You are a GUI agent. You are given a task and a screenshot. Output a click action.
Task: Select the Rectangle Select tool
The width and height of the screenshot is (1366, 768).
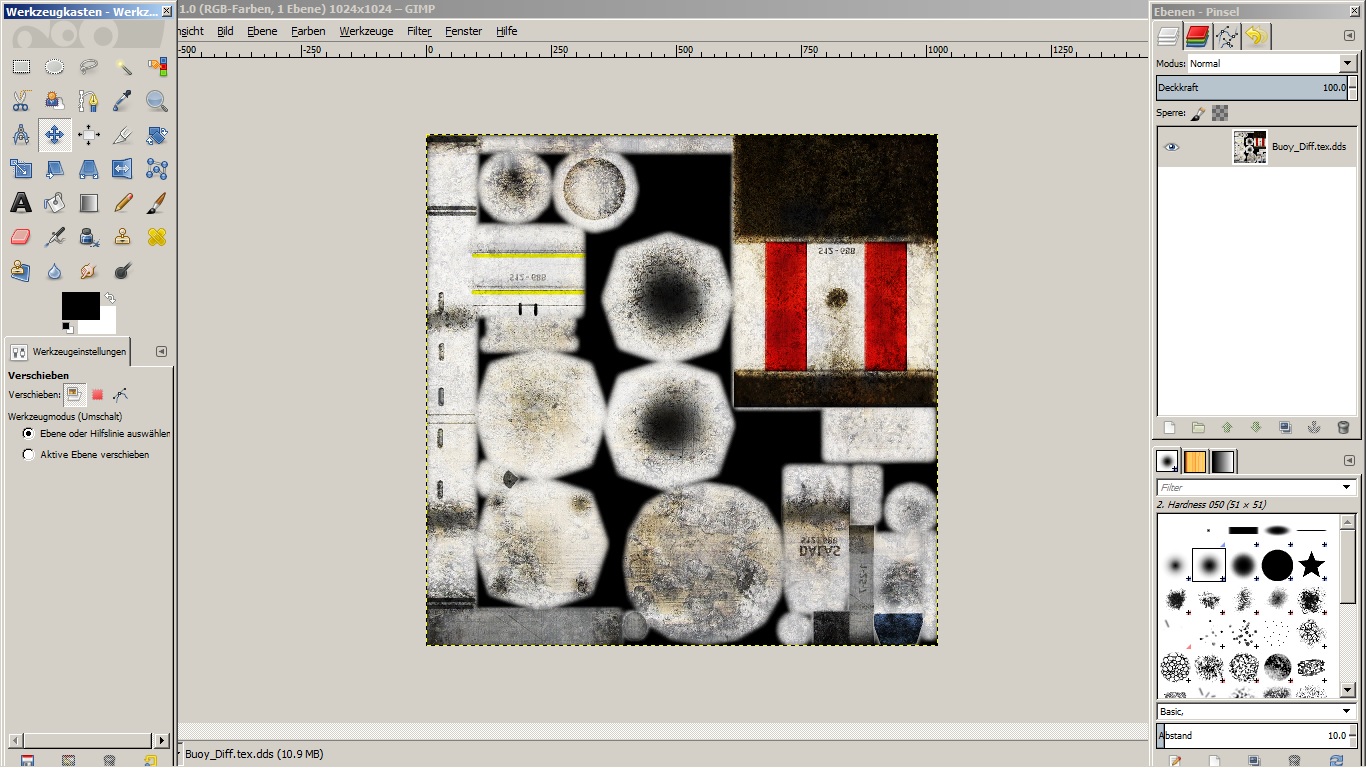click(x=21, y=67)
